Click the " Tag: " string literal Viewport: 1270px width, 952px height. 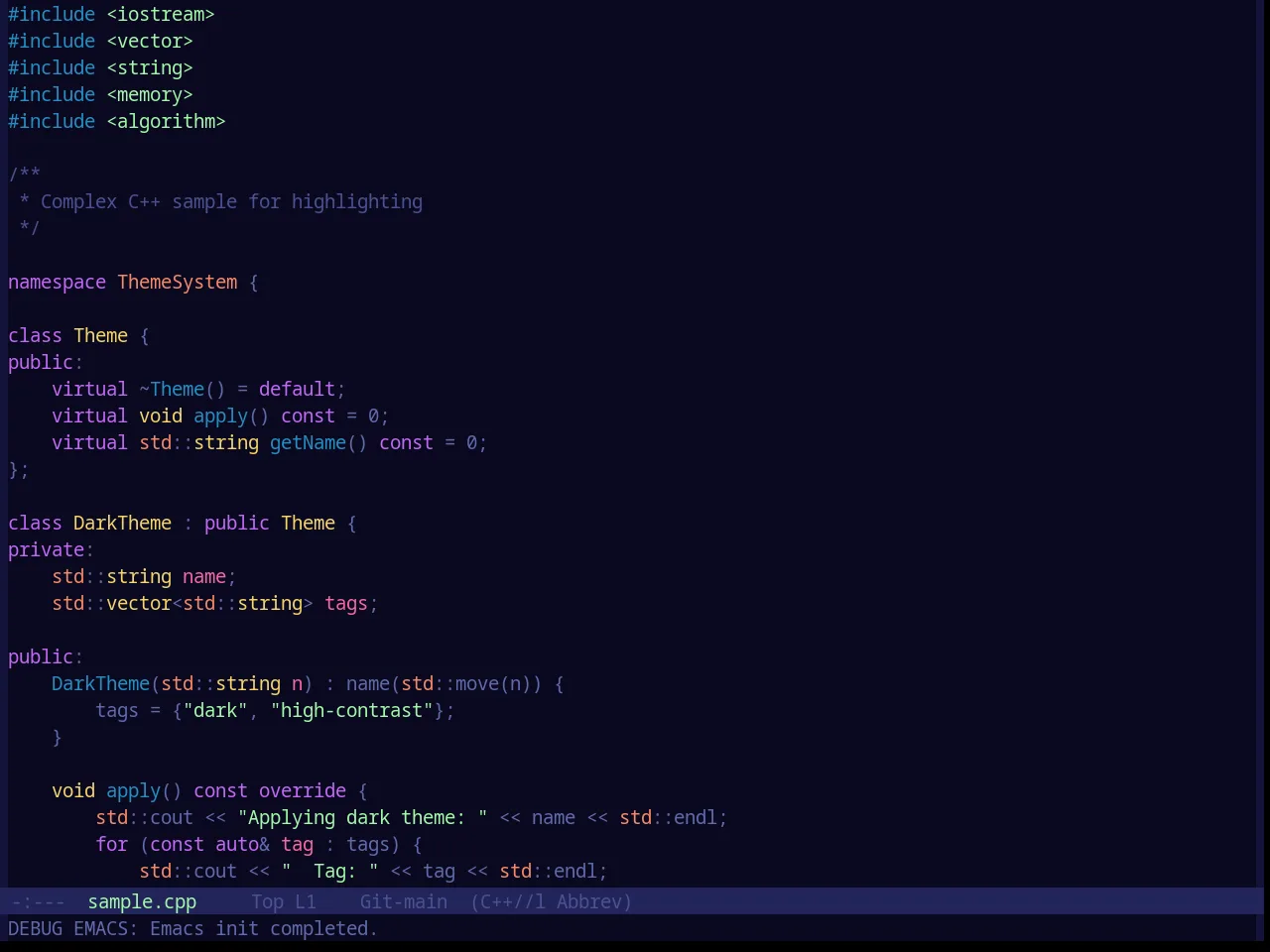(329, 872)
